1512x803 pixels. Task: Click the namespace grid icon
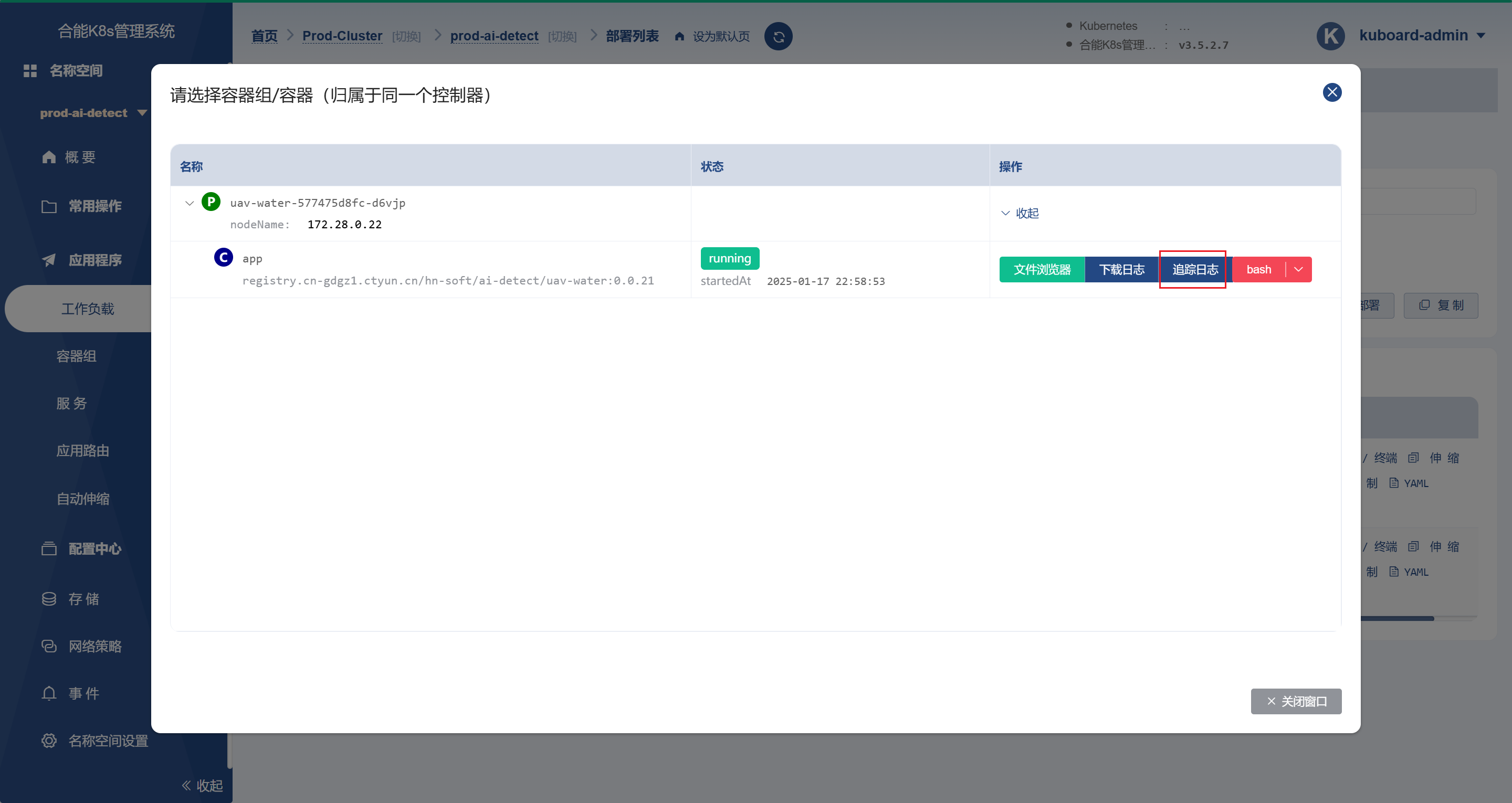click(30, 71)
